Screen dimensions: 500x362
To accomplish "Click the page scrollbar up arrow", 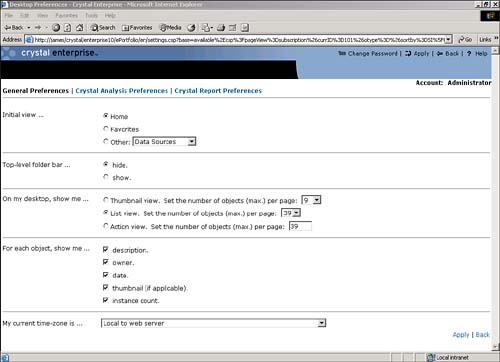I will tap(495, 51).
